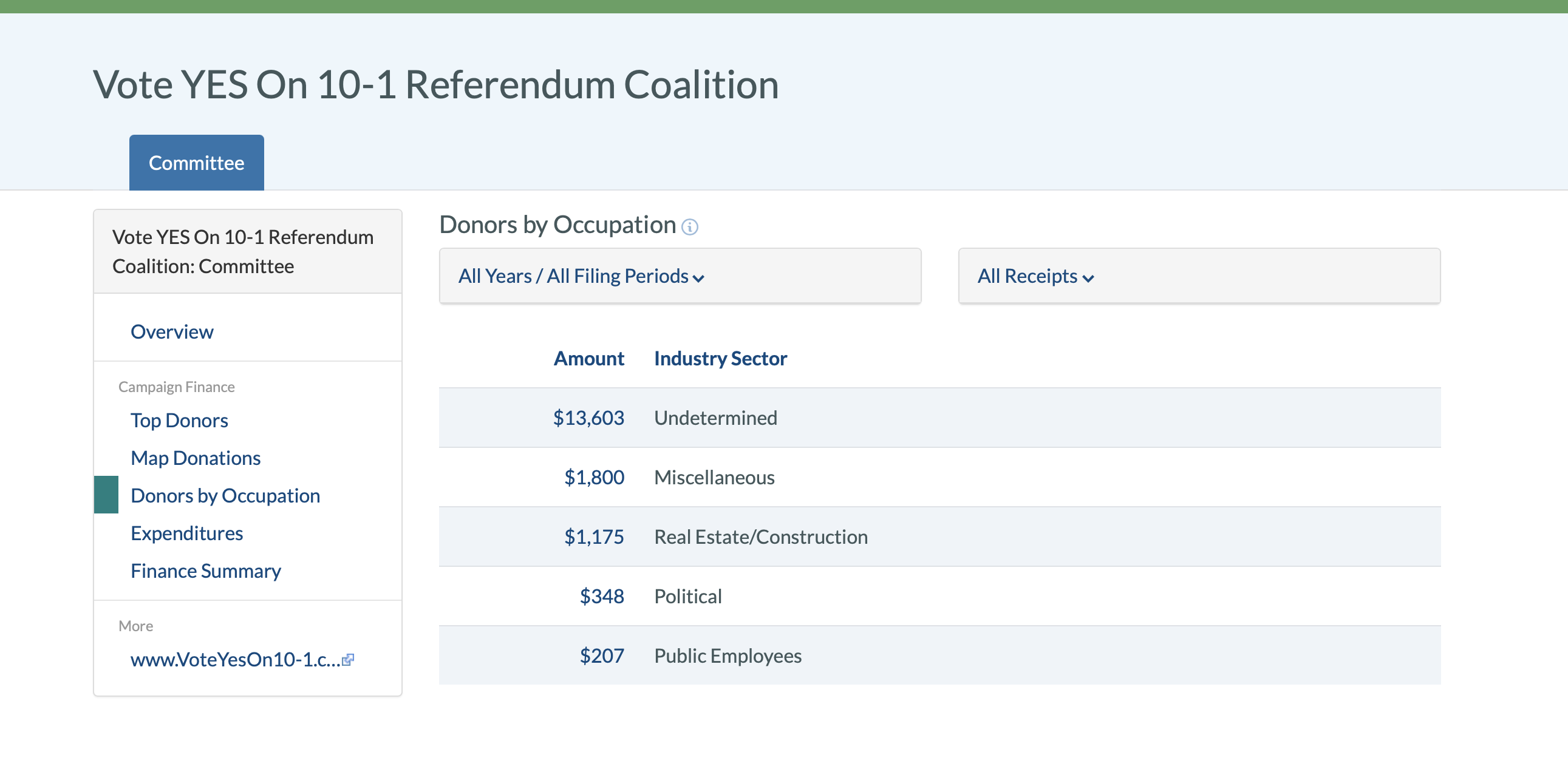
Task: View Donors by Occupation section
Action: pos(225,495)
